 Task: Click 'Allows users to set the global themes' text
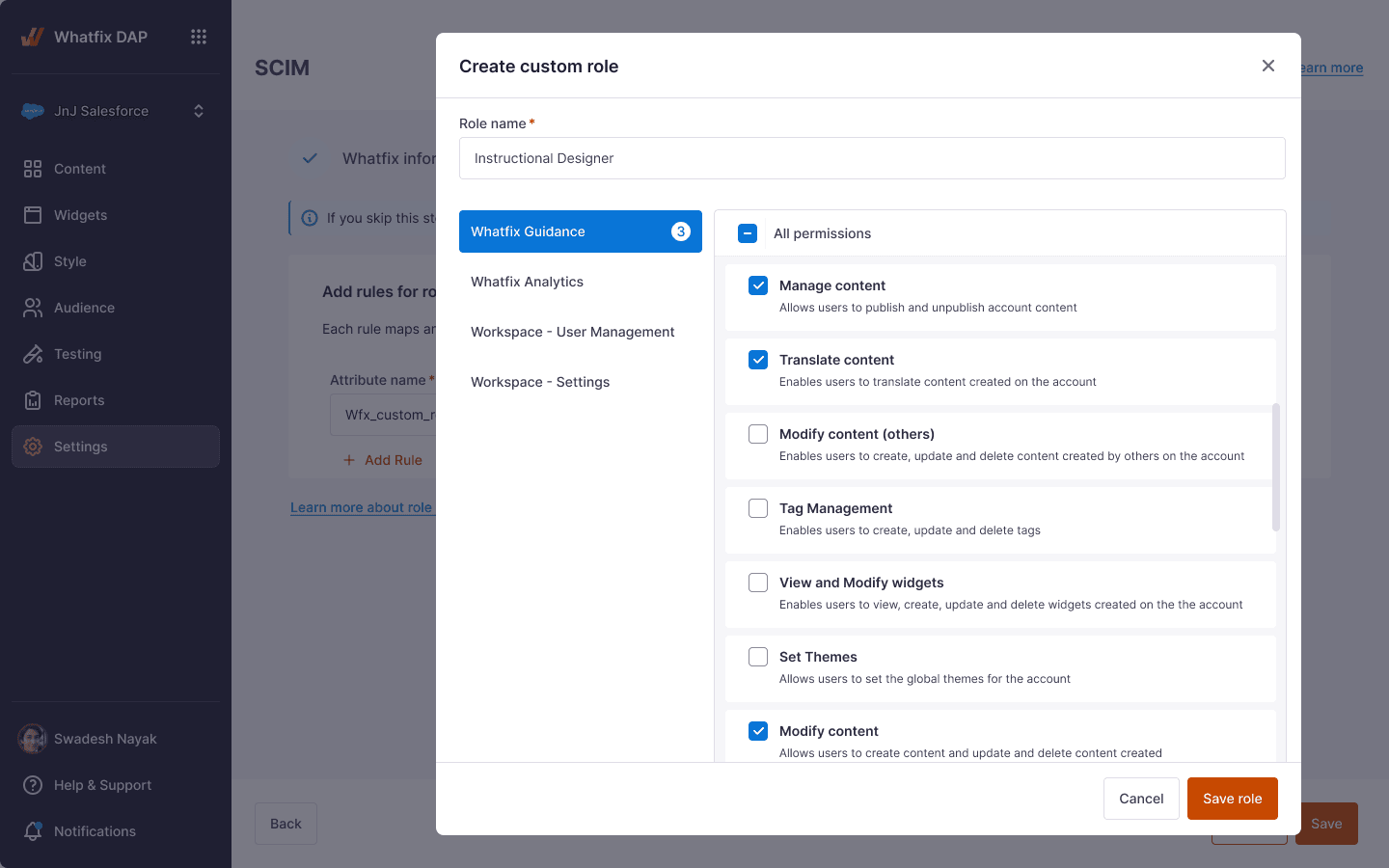coord(925,679)
